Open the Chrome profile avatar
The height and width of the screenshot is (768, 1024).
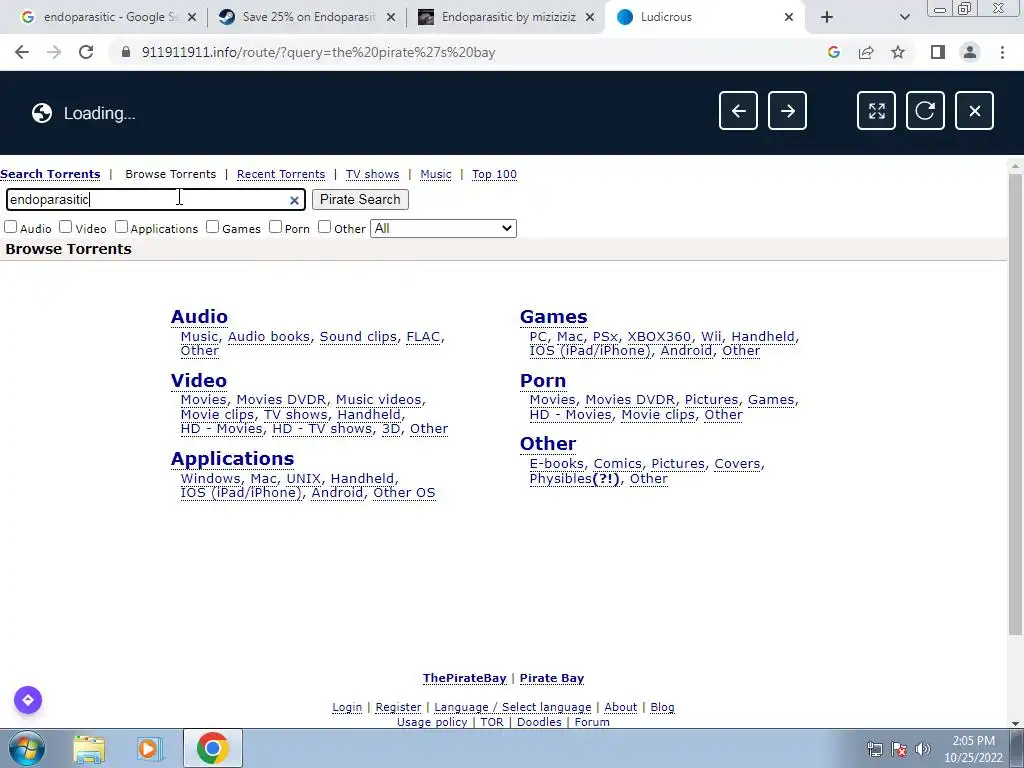pyautogui.click(x=970, y=52)
